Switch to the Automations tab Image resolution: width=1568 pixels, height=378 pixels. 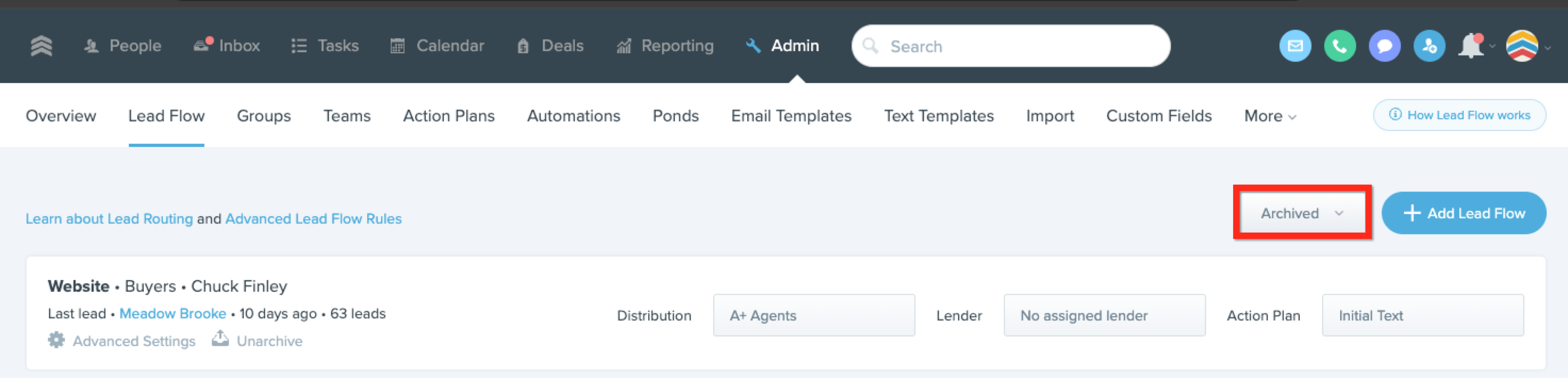pyautogui.click(x=573, y=116)
